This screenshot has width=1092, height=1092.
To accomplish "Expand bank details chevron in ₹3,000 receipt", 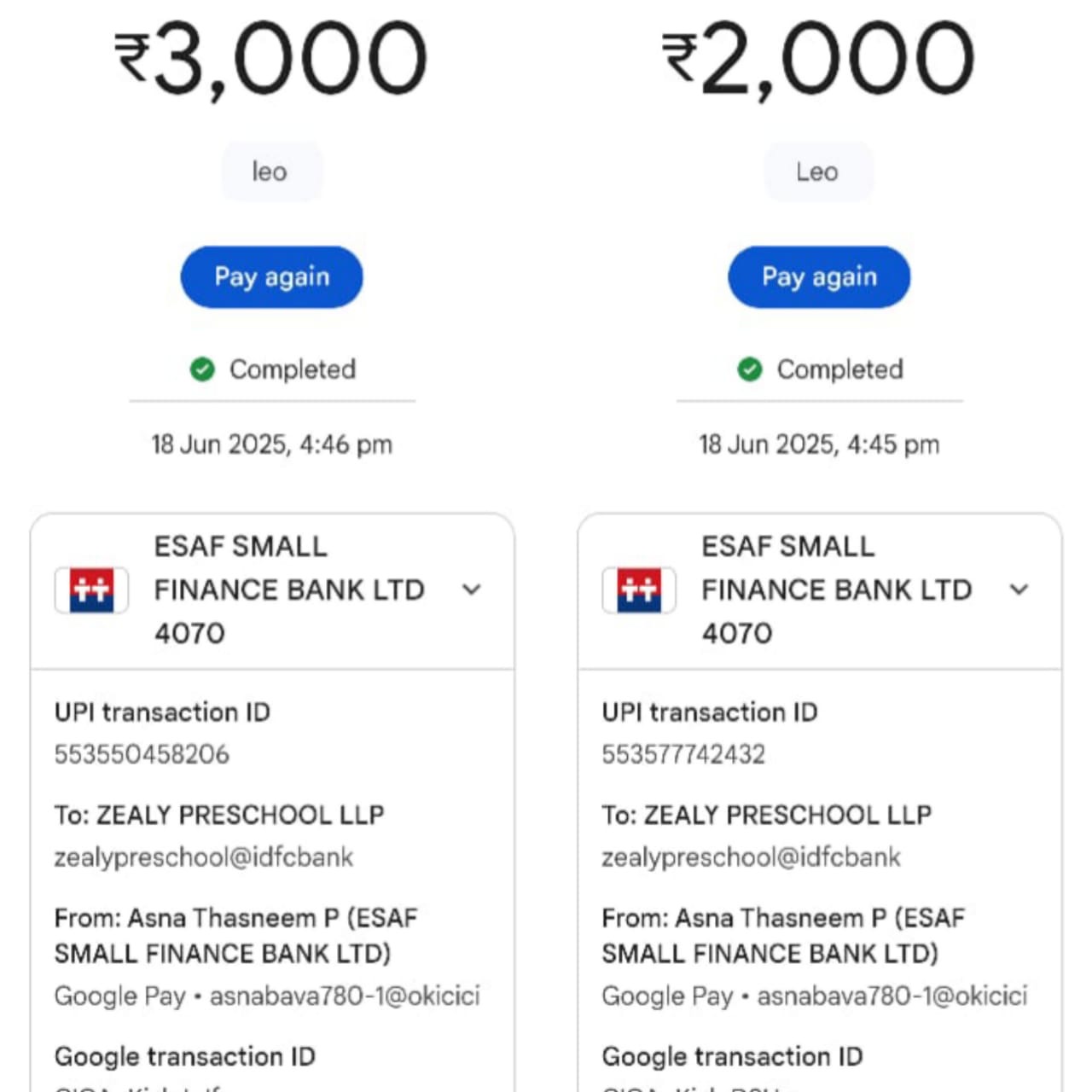I will [472, 590].
